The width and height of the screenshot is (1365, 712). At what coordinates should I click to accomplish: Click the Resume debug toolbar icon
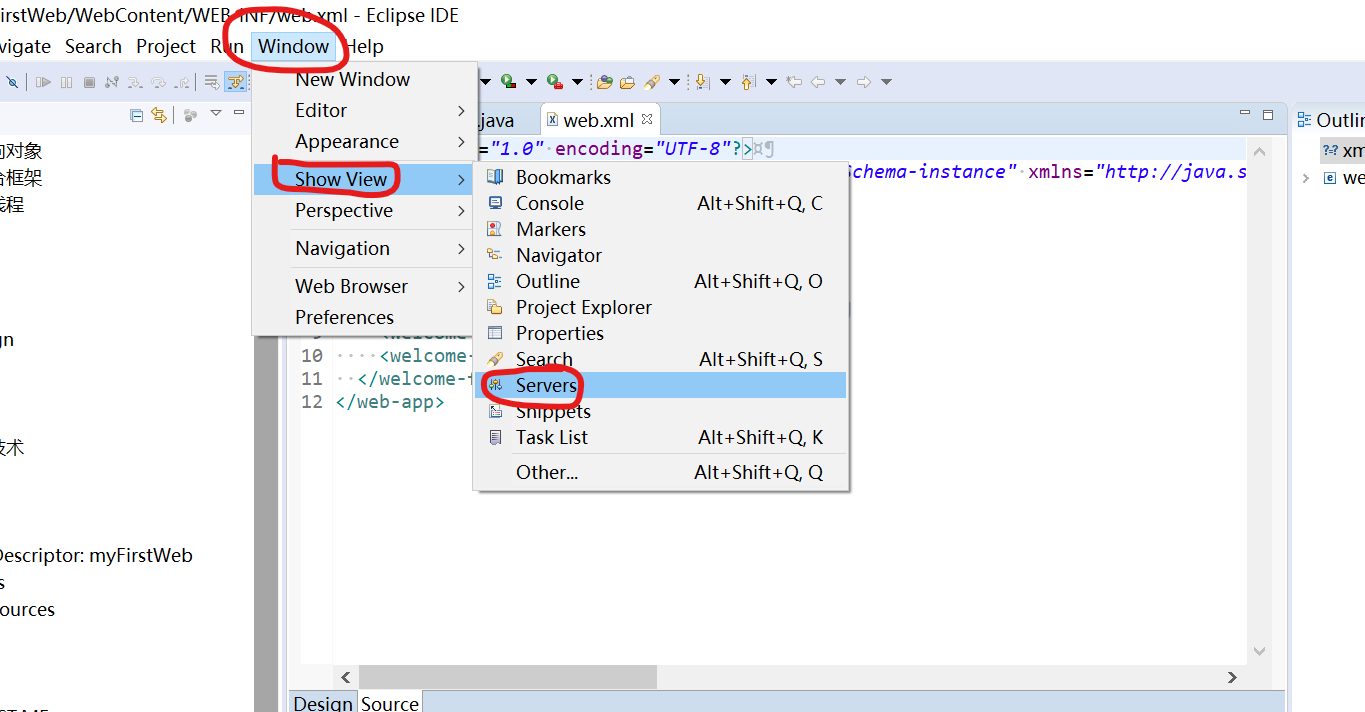pos(43,82)
